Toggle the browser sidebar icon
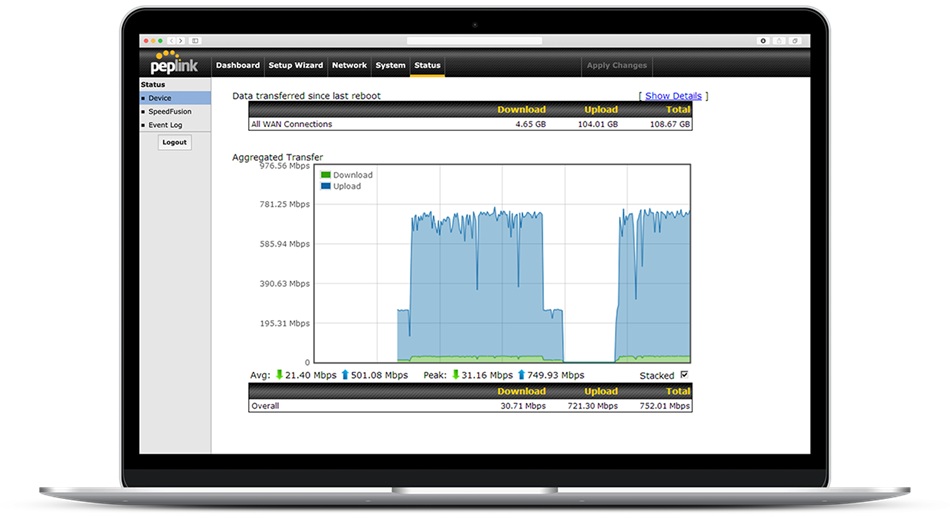 coord(194,40)
